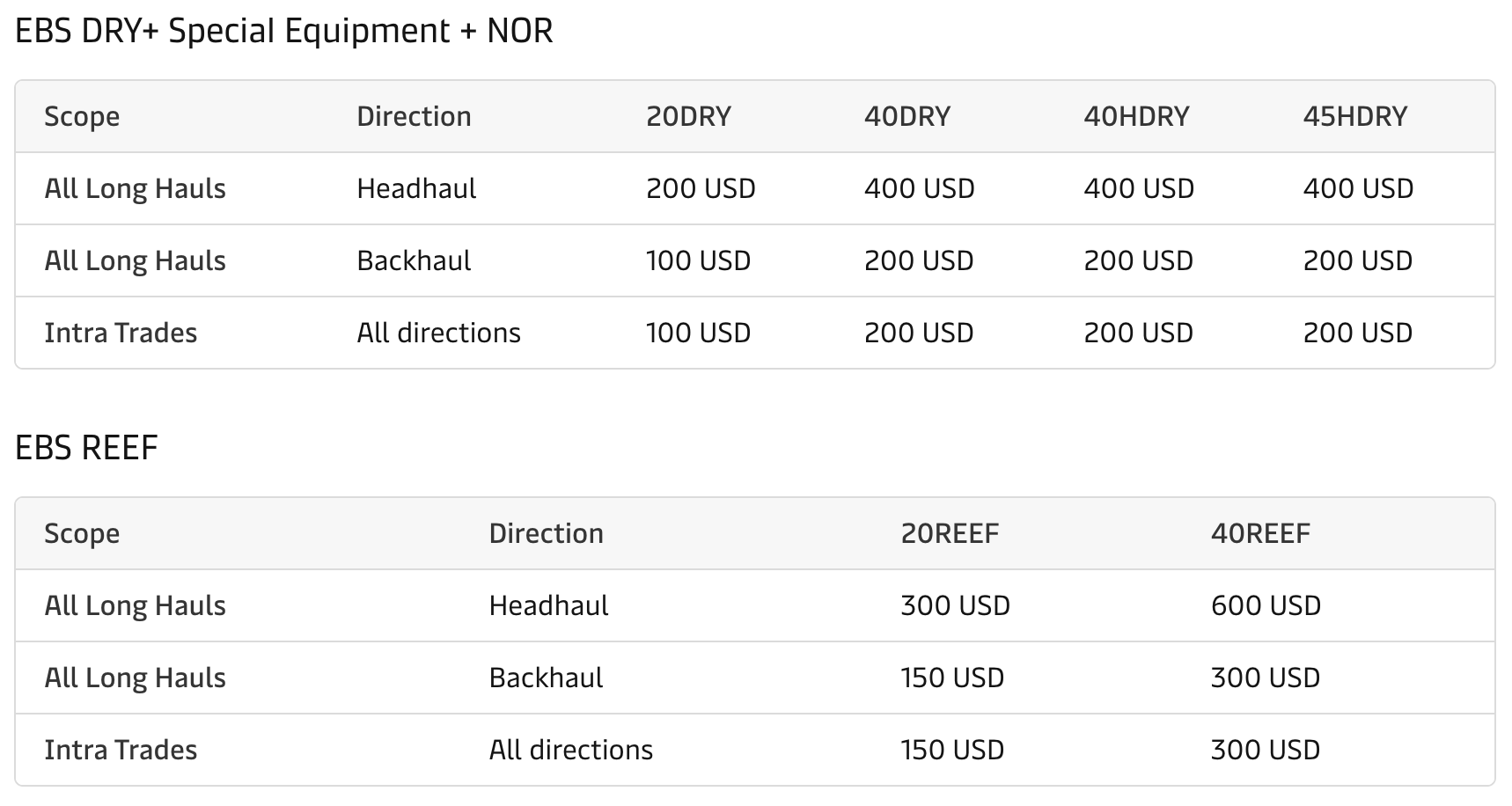This screenshot has width=1512, height=806.
Task: Click the 150 USD Backhaul 20REEF cell
Action: (x=952, y=678)
